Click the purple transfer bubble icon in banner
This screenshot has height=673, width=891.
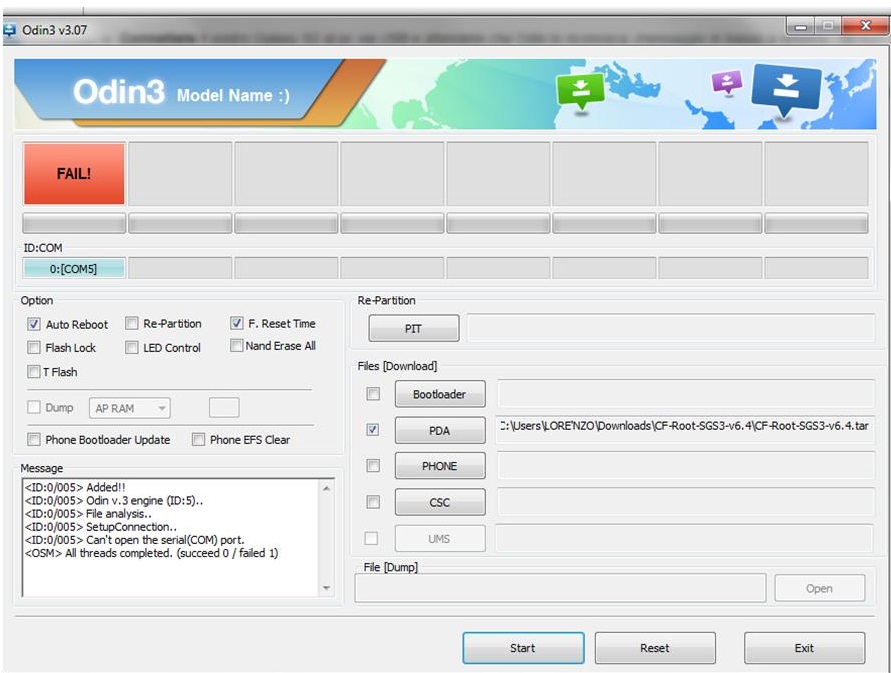click(x=727, y=82)
